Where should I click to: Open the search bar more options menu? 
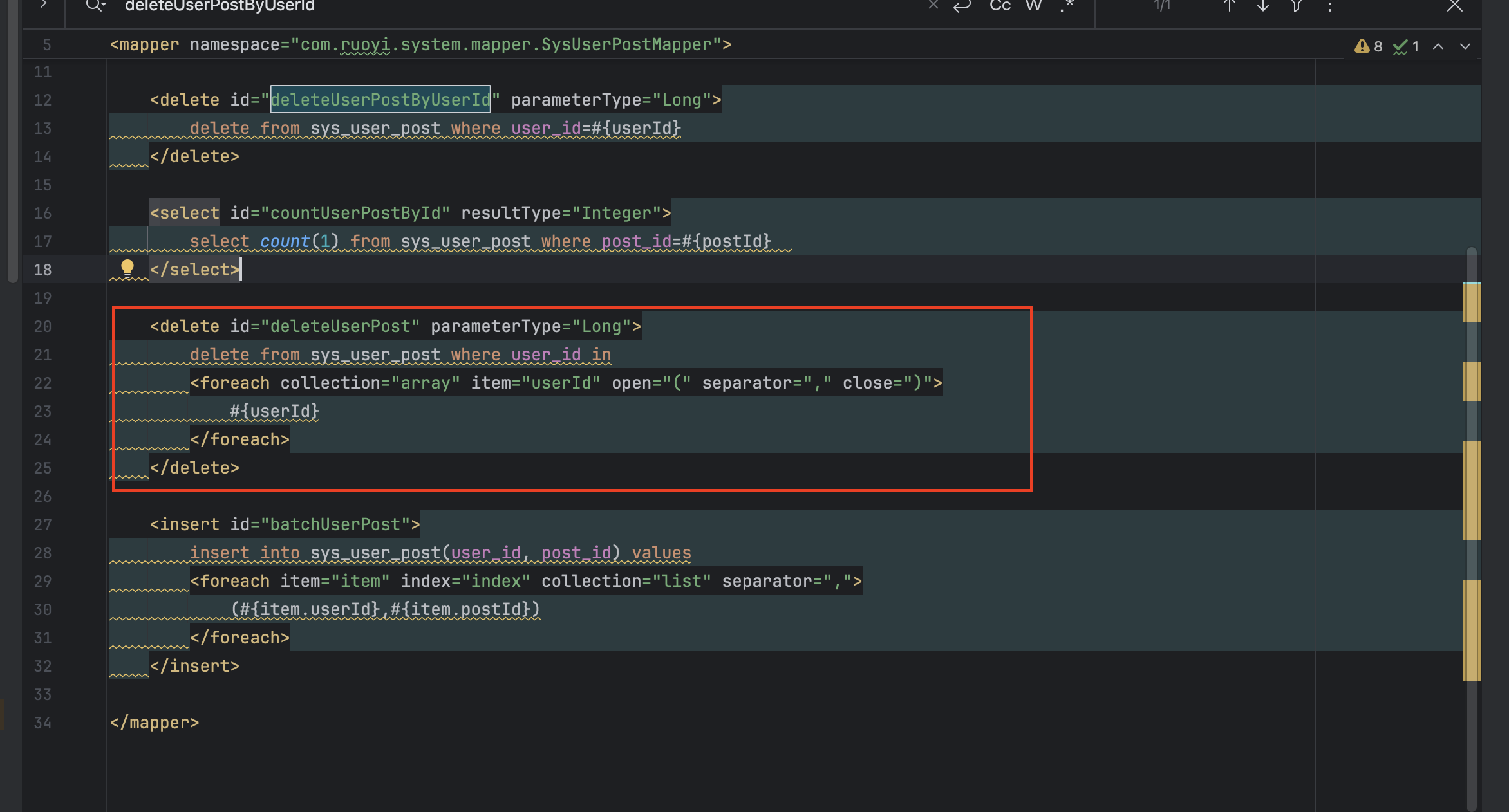(1330, 6)
